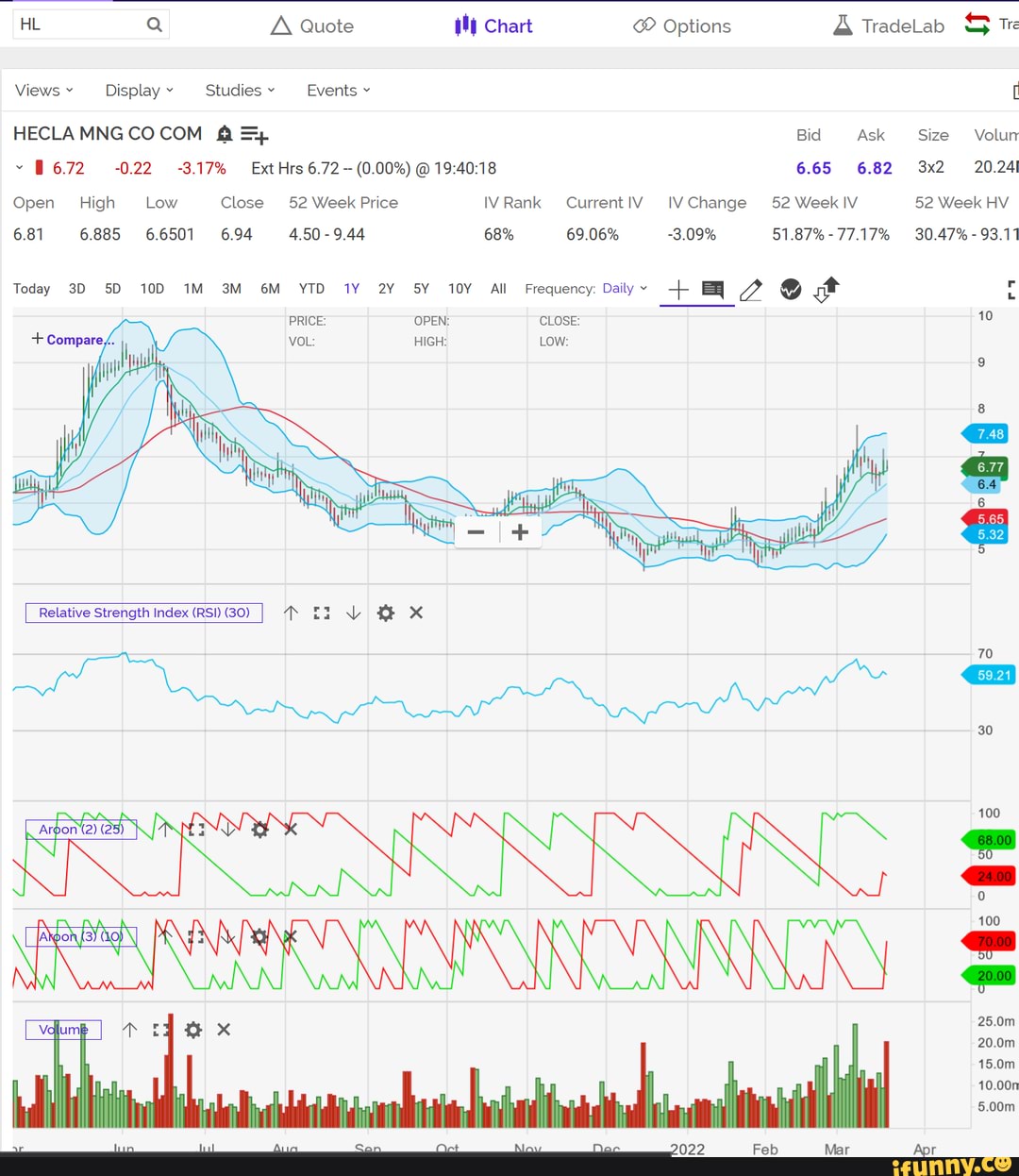Click the HL symbol search field
Image resolution: width=1019 pixels, height=1176 pixels.
click(80, 25)
